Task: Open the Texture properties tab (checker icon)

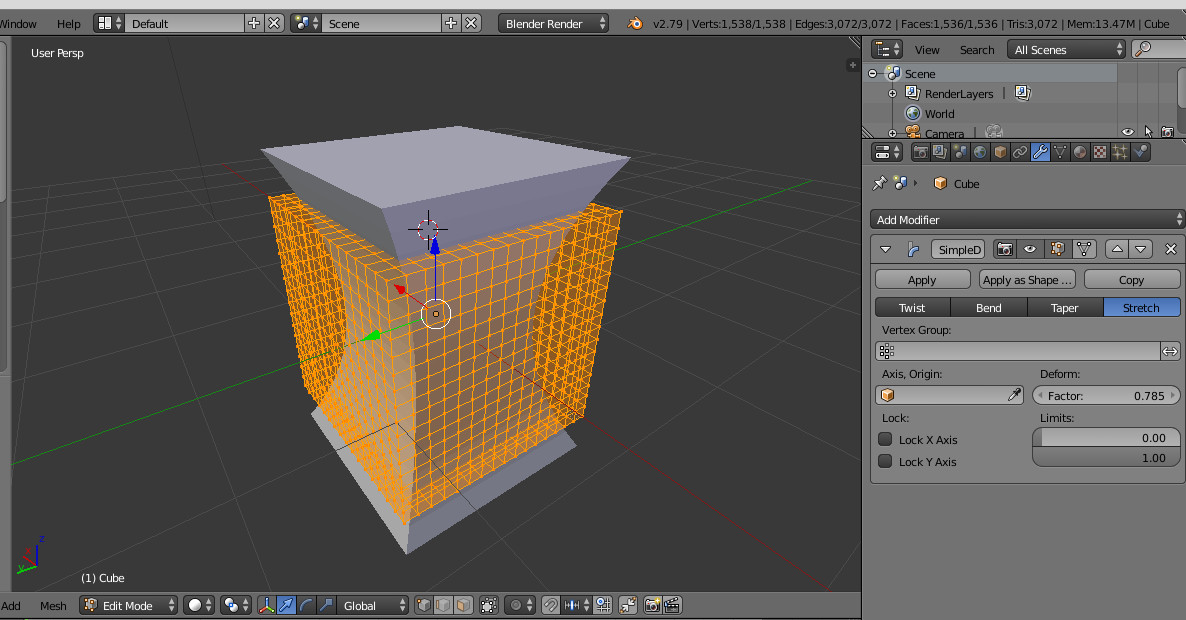Action: click(x=1100, y=152)
